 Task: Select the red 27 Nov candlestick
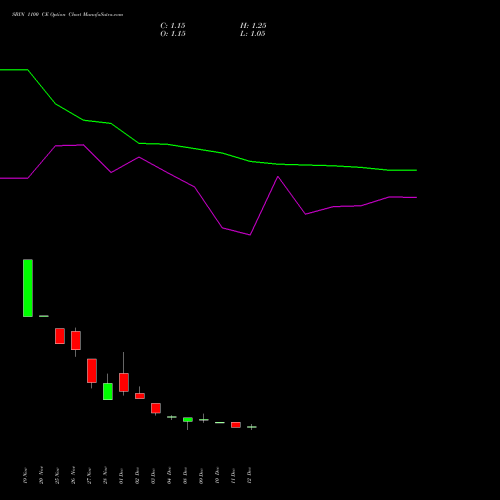pyautogui.click(x=92, y=371)
